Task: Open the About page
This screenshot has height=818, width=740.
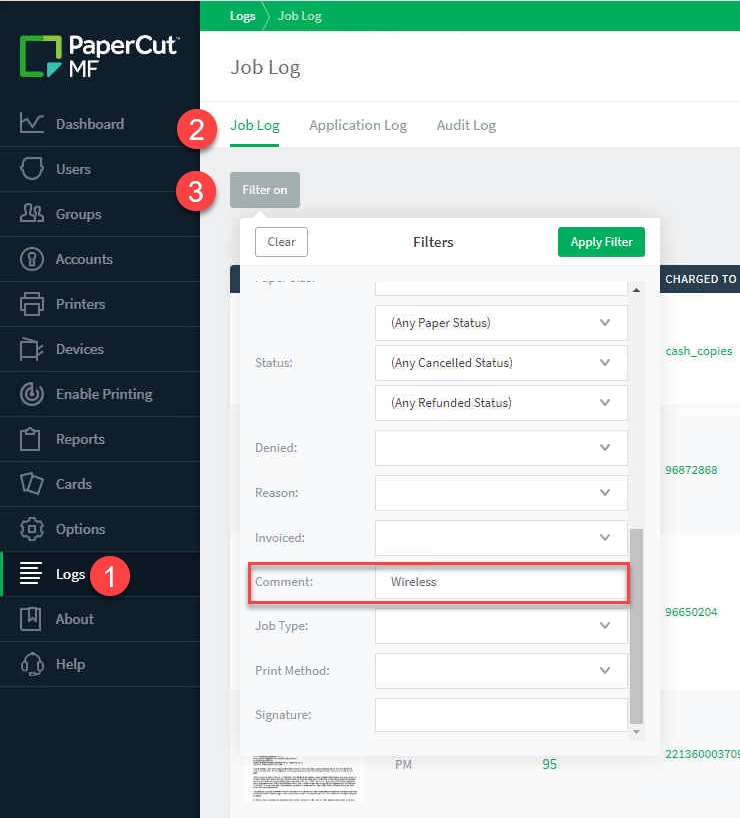Action: pos(75,619)
